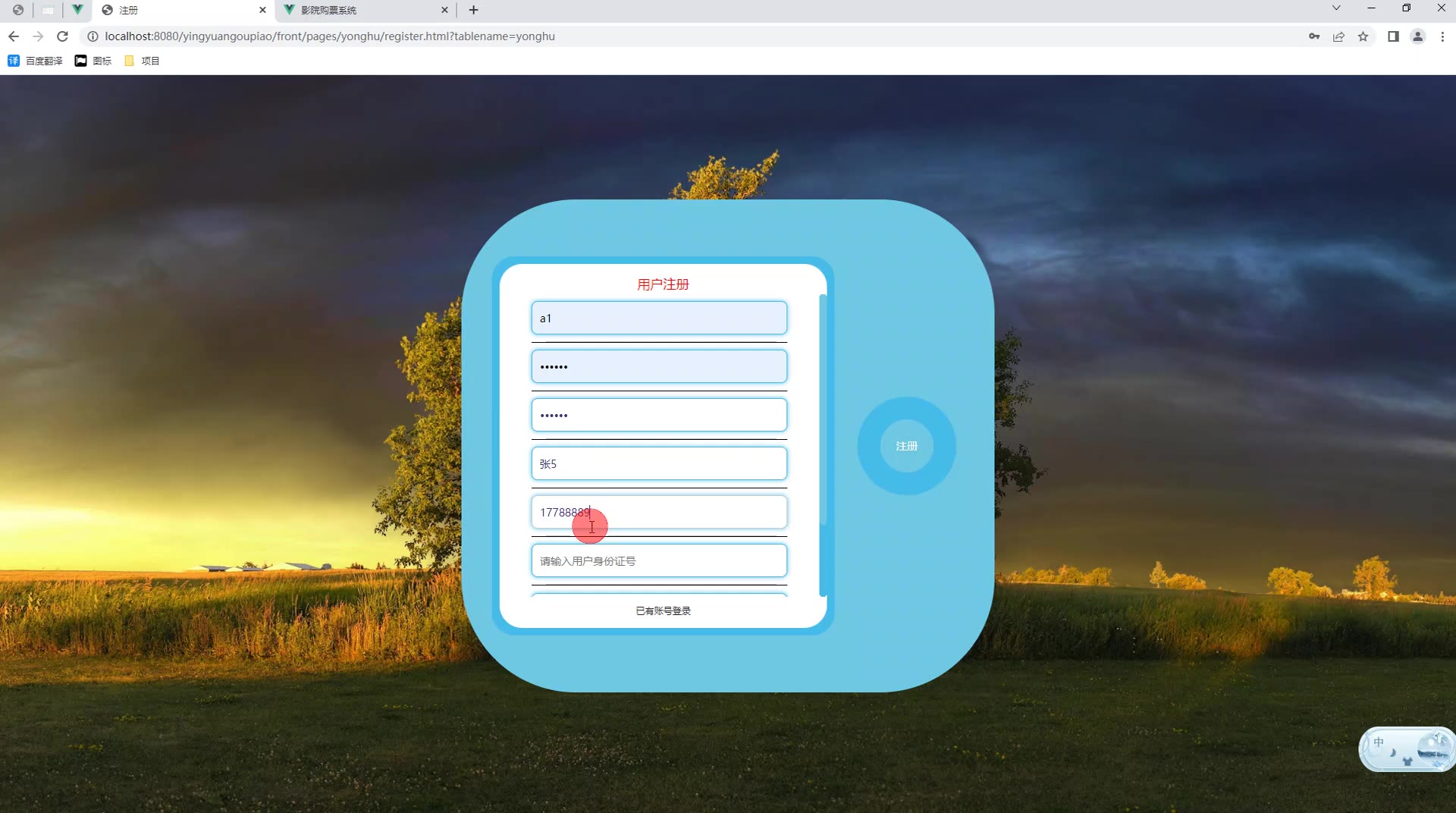Open the browser side panel icon
The width and height of the screenshot is (1456, 813).
(1393, 36)
